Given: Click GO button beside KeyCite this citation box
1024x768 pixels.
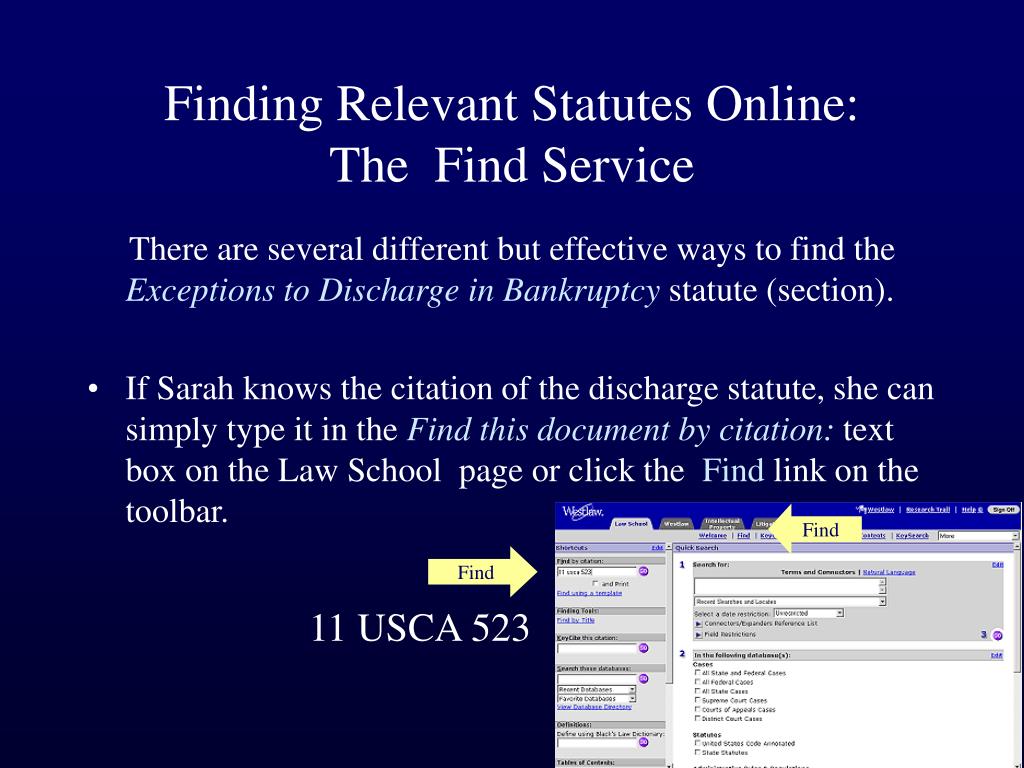Looking at the screenshot, I should [644, 648].
